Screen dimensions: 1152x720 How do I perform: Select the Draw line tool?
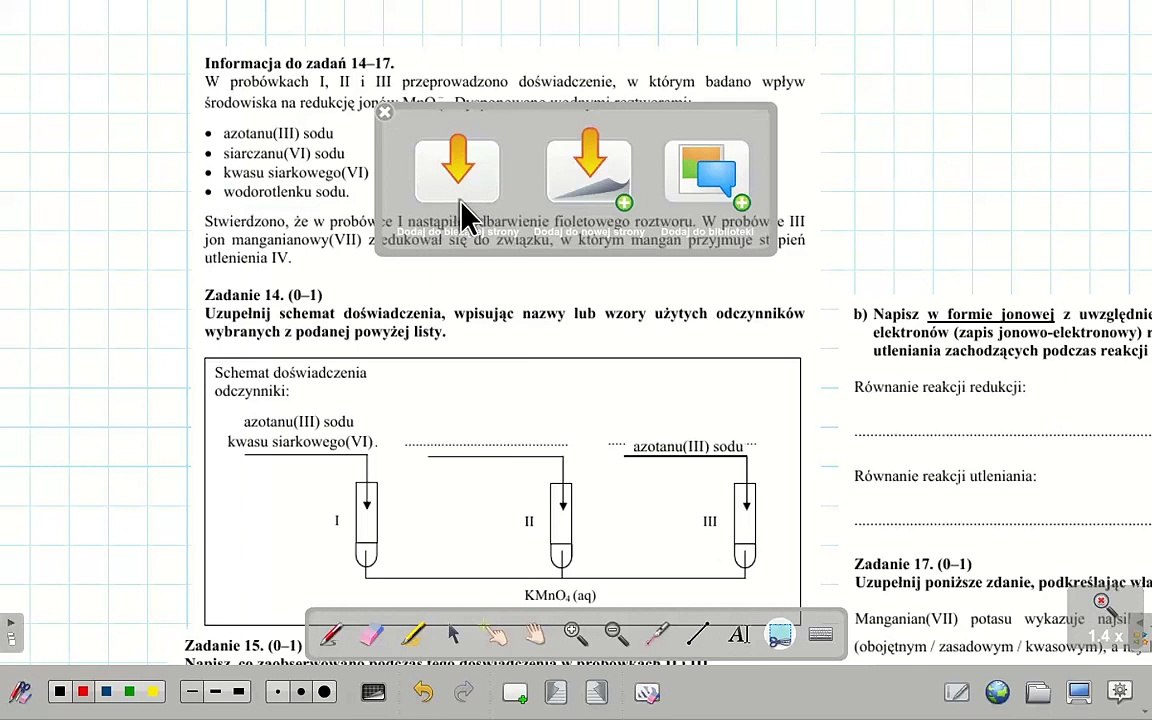point(697,634)
